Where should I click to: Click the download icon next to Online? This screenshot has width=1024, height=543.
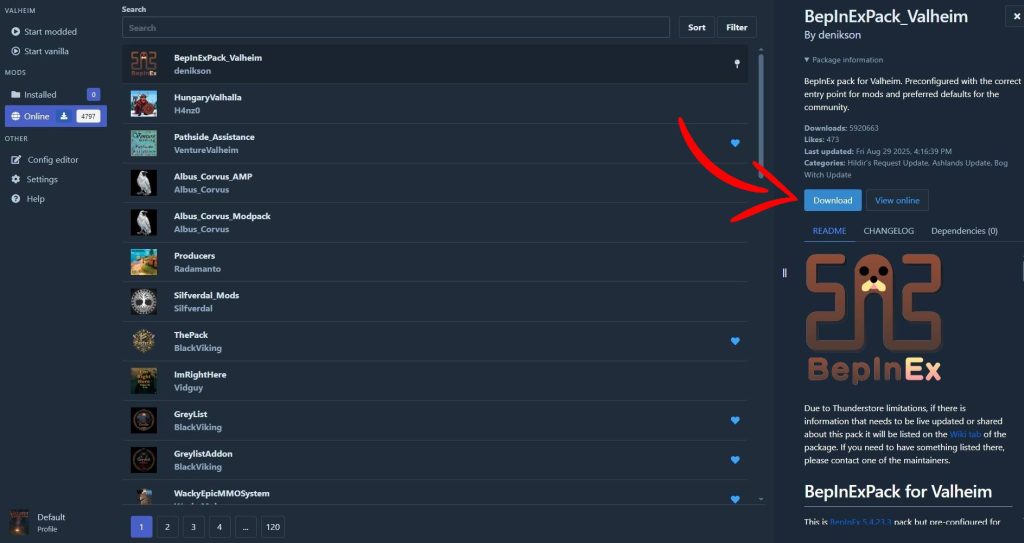64,116
